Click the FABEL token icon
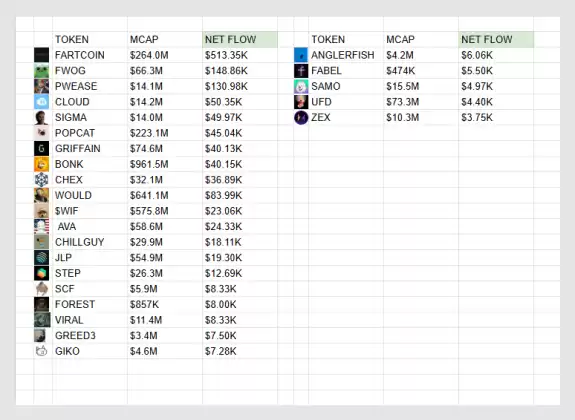 (x=301, y=70)
